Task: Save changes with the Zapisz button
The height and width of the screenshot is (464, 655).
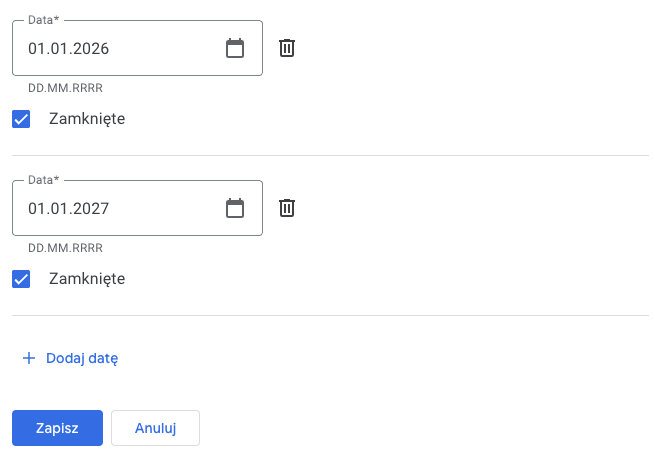Action: click(57, 428)
